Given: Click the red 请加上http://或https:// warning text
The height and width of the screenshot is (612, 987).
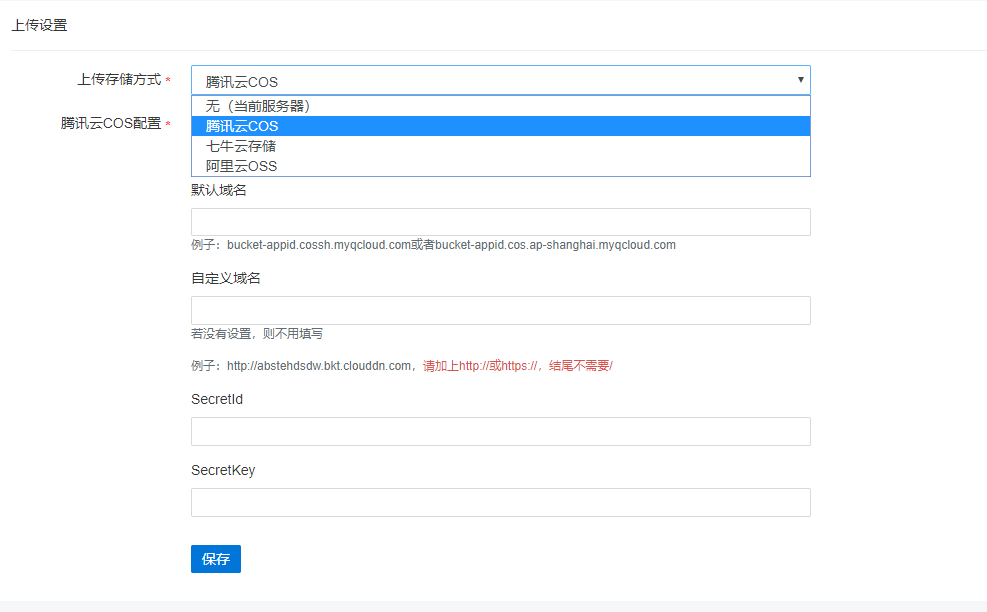Looking at the screenshot, I should pos(518,366).
